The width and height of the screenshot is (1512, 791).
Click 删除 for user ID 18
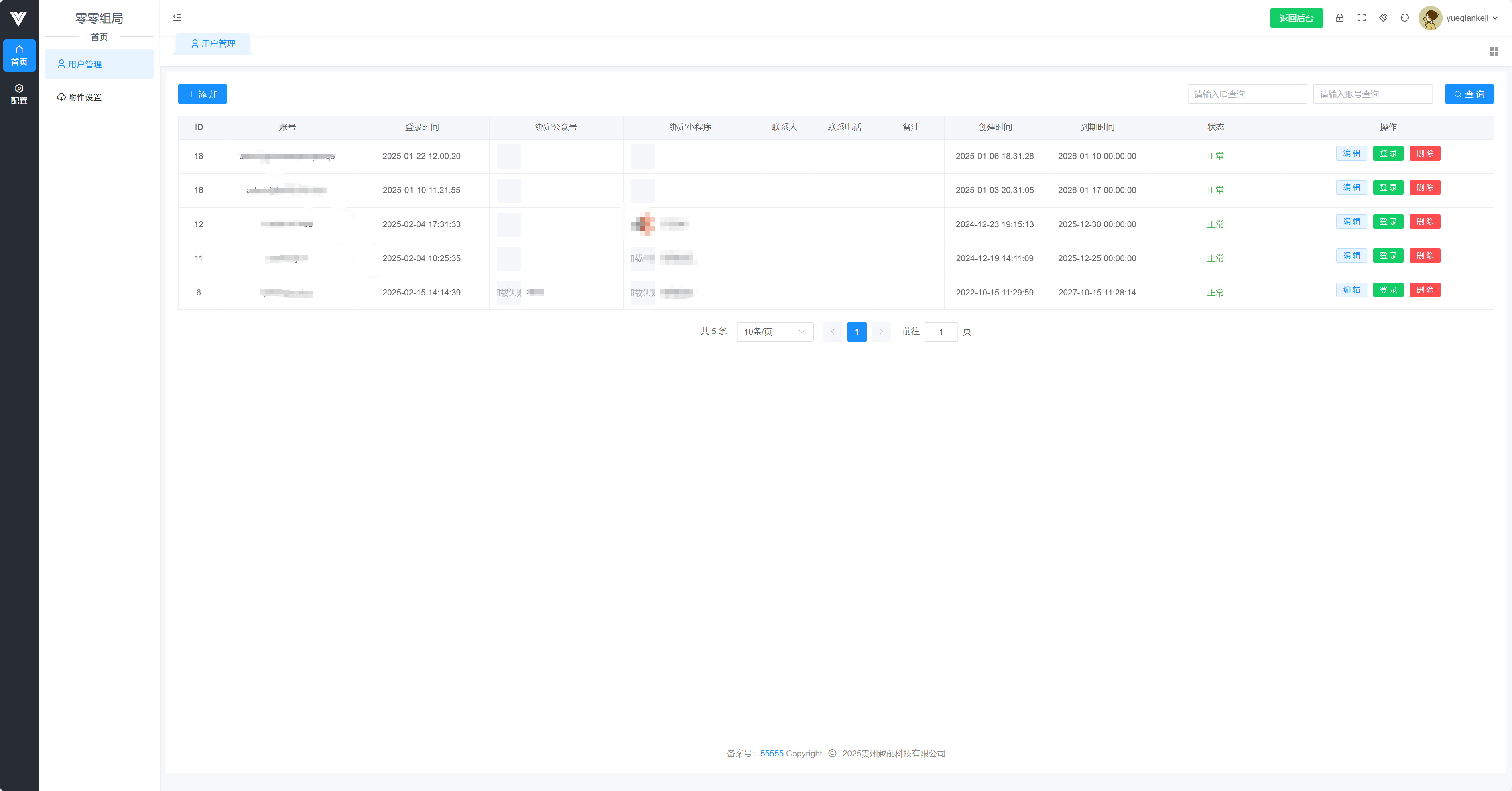(x=1425, y=153)
